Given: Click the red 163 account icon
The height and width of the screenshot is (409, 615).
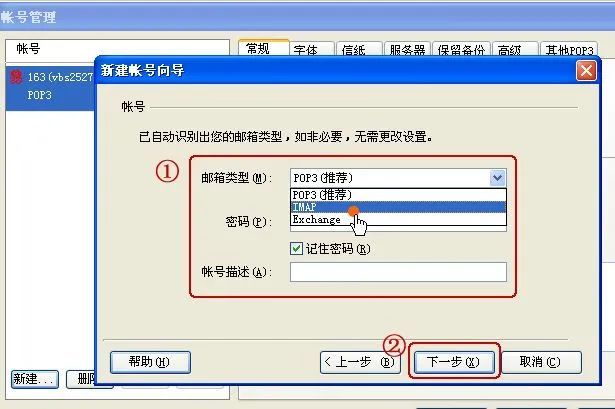Looking at the screenshot, I should coord(16,76).
